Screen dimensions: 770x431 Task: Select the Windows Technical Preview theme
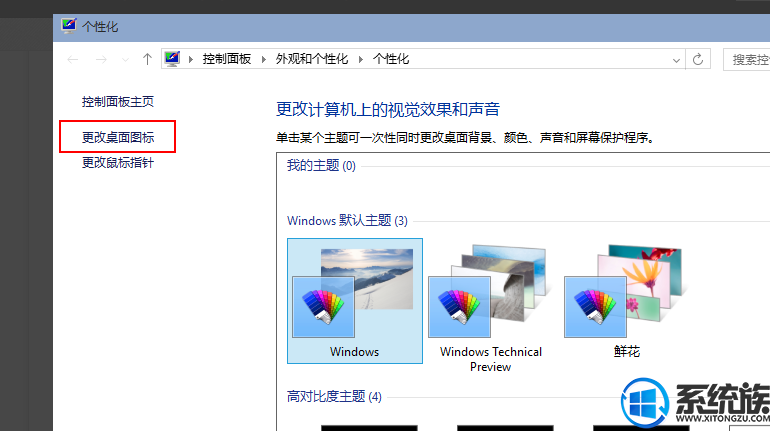coord(491,308)
